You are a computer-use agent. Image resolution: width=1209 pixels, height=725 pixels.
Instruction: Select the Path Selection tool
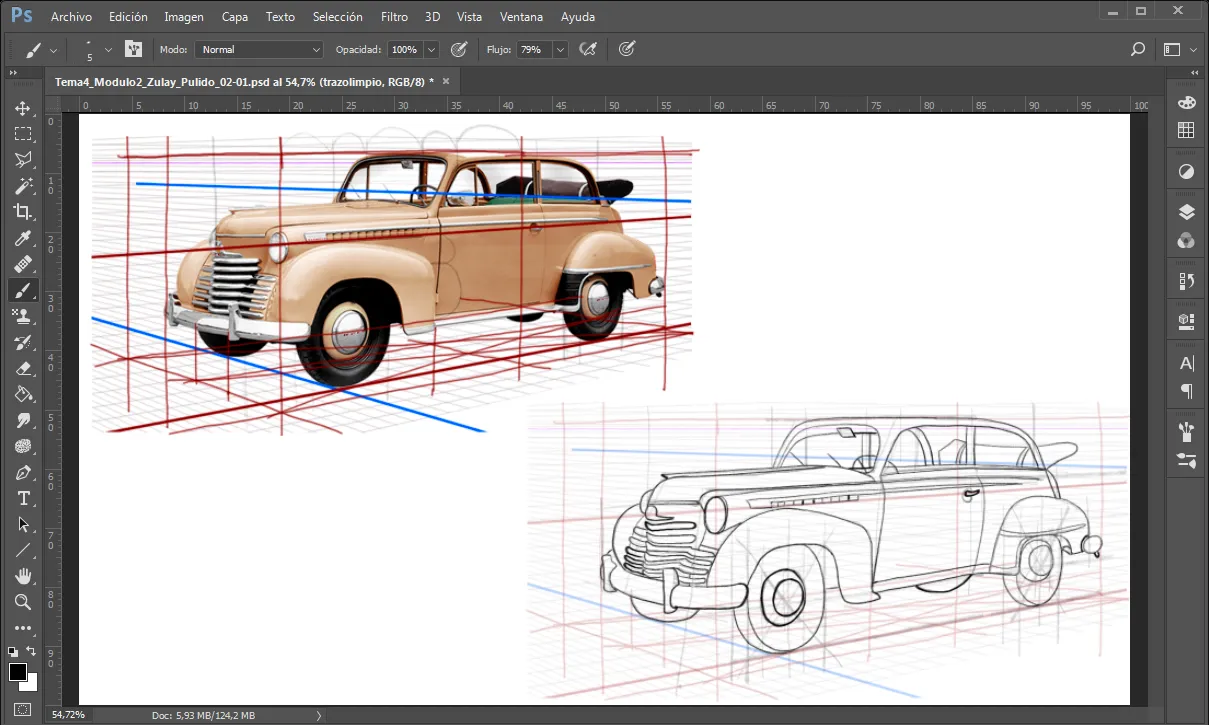(23, 524)
